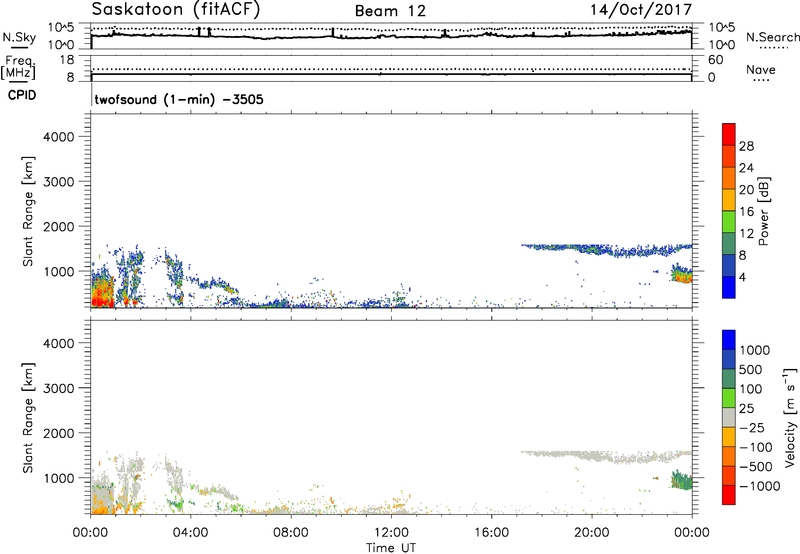Click the '-25' label on Velocity colorbar
The height and width of the screenshot is (554, 800).
(x=751, y=427)
